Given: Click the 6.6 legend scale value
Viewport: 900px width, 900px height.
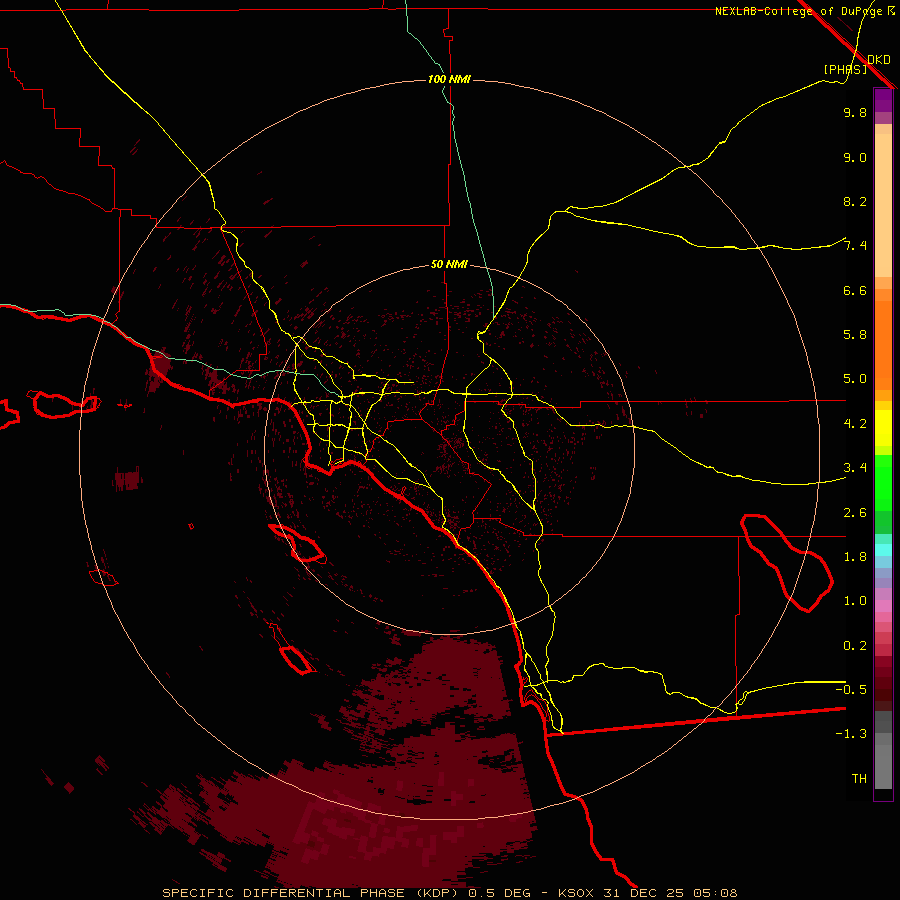Looking at the screenshot, I should pos(855,290).
